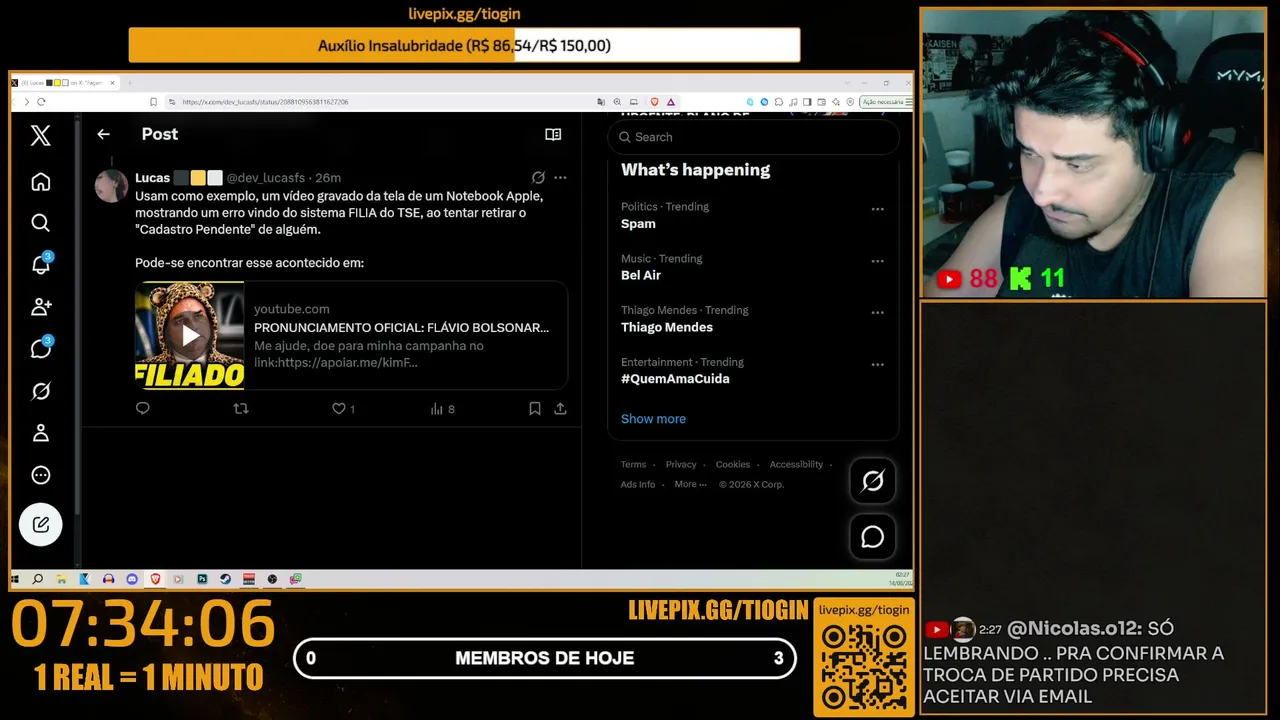Open the Follow people sidebar icon

(x=40, y=307)
